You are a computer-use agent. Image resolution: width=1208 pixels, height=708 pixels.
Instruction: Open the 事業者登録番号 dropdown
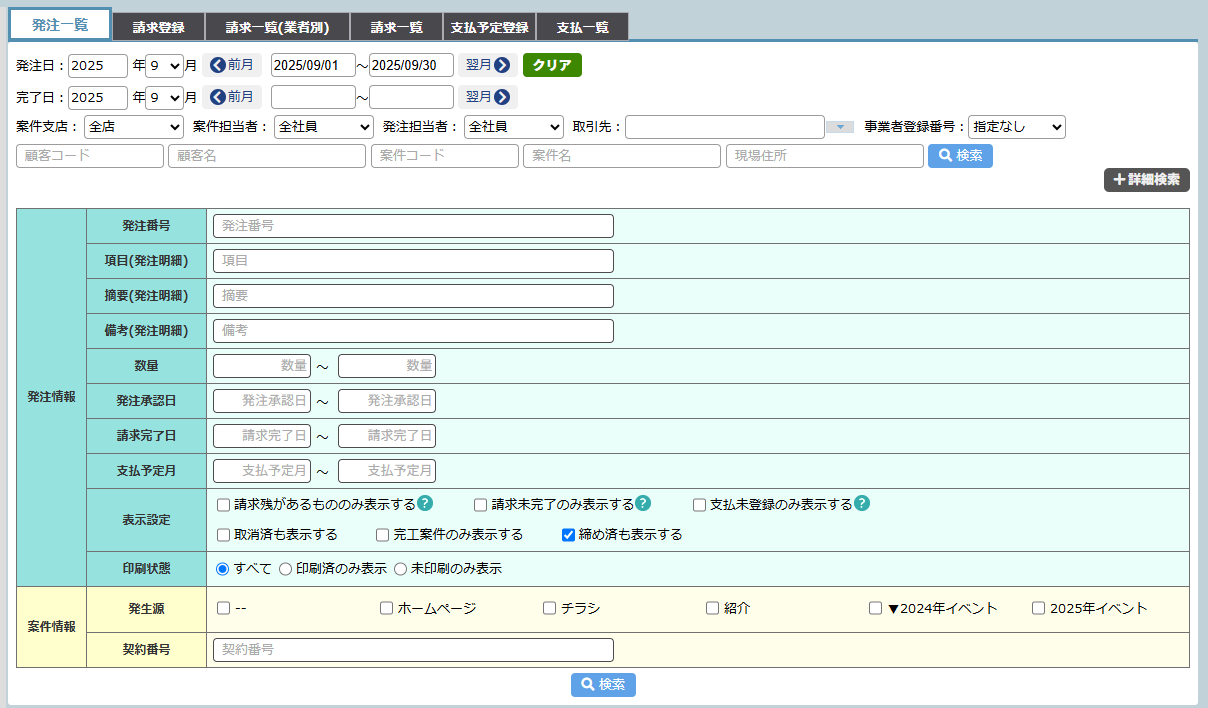[x=1017, y=127]
